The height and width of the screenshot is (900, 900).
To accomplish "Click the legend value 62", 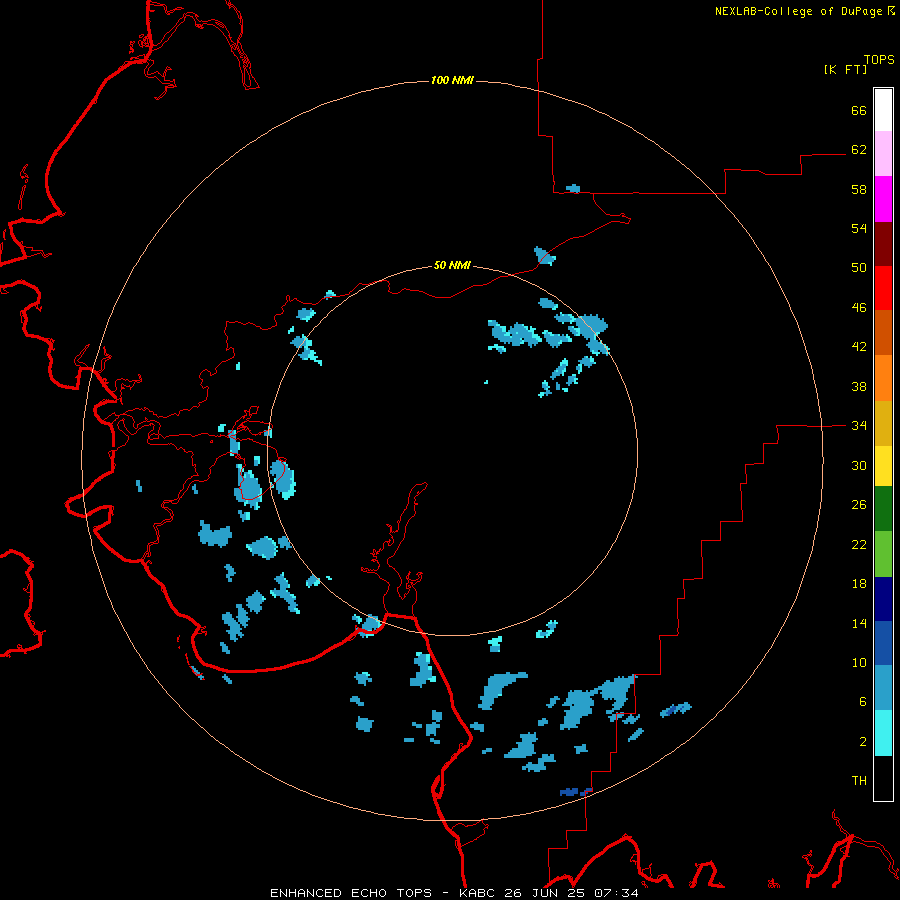I will coord(859,150).
